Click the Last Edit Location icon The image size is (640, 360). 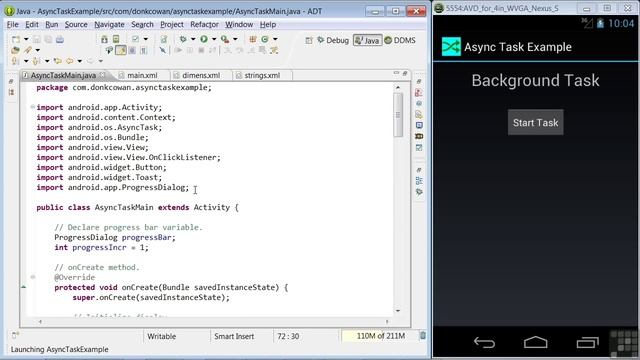(x=58, y=61)
